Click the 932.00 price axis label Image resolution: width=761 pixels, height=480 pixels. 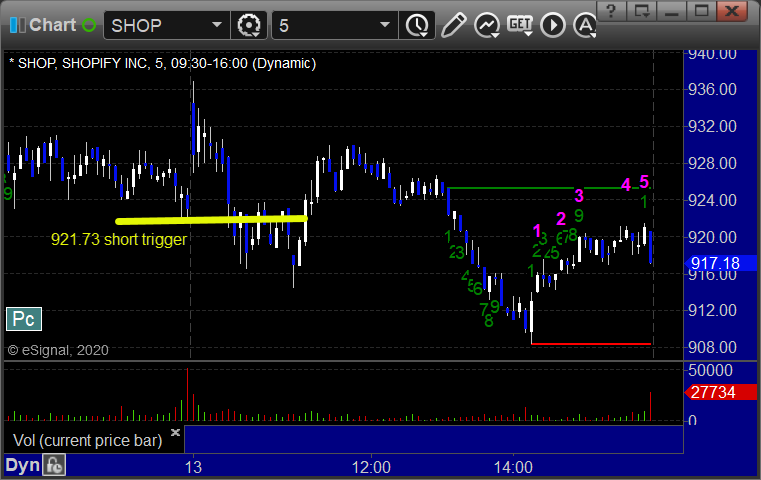(712, 126)
